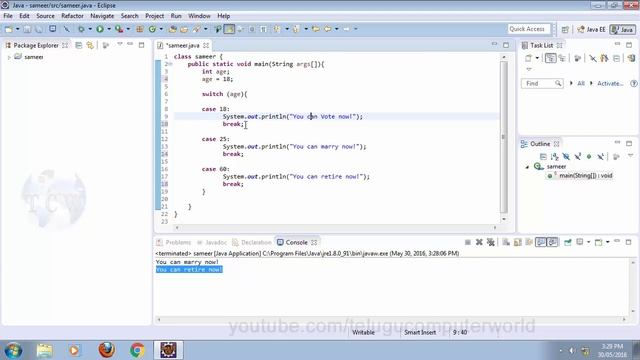This screenshot has width=640, height=360.
Task: Click the Debug bug icon
Action: point(81,29)
